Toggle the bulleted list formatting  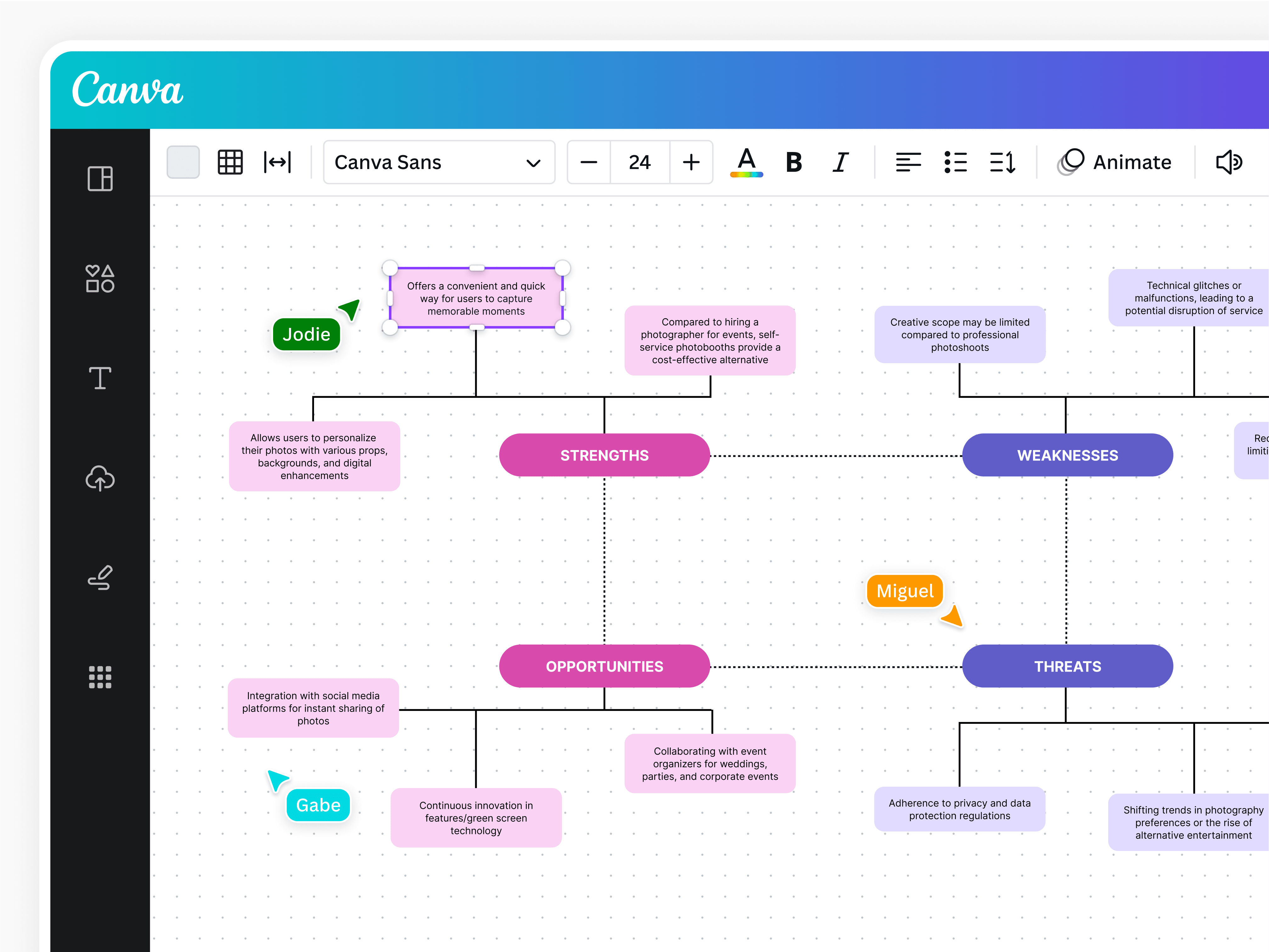(956, 162)
